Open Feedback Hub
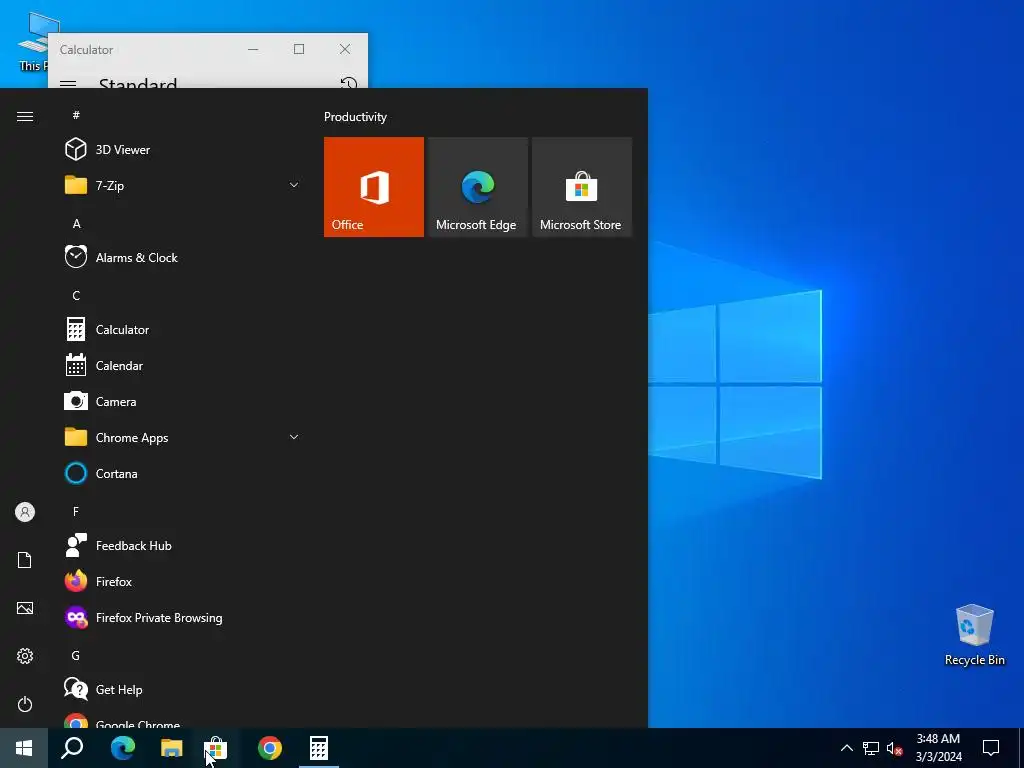Screen dimensions: 1024x768 pos(183,545)
